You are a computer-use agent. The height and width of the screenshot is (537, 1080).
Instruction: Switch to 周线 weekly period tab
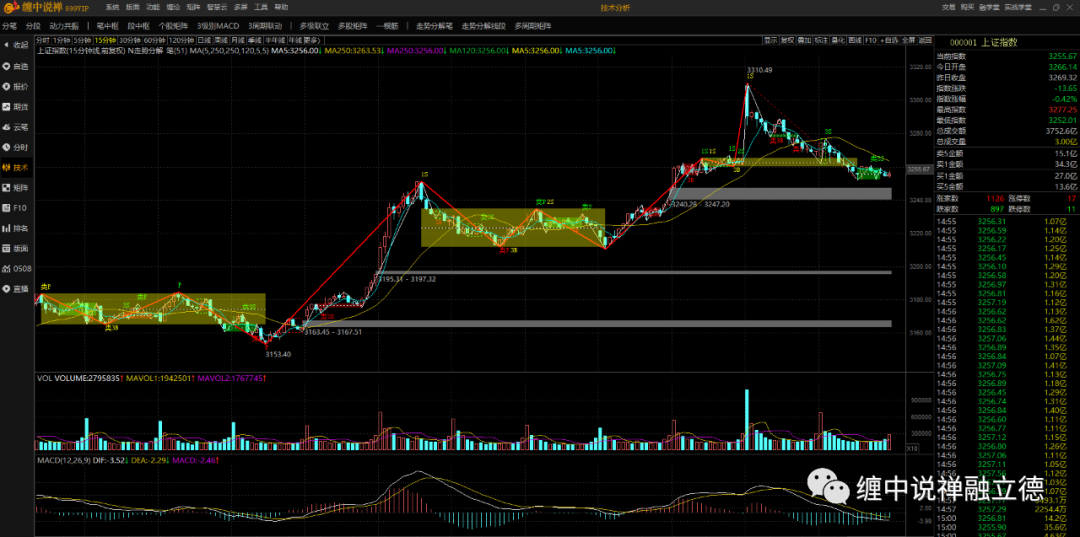(222, 40)
